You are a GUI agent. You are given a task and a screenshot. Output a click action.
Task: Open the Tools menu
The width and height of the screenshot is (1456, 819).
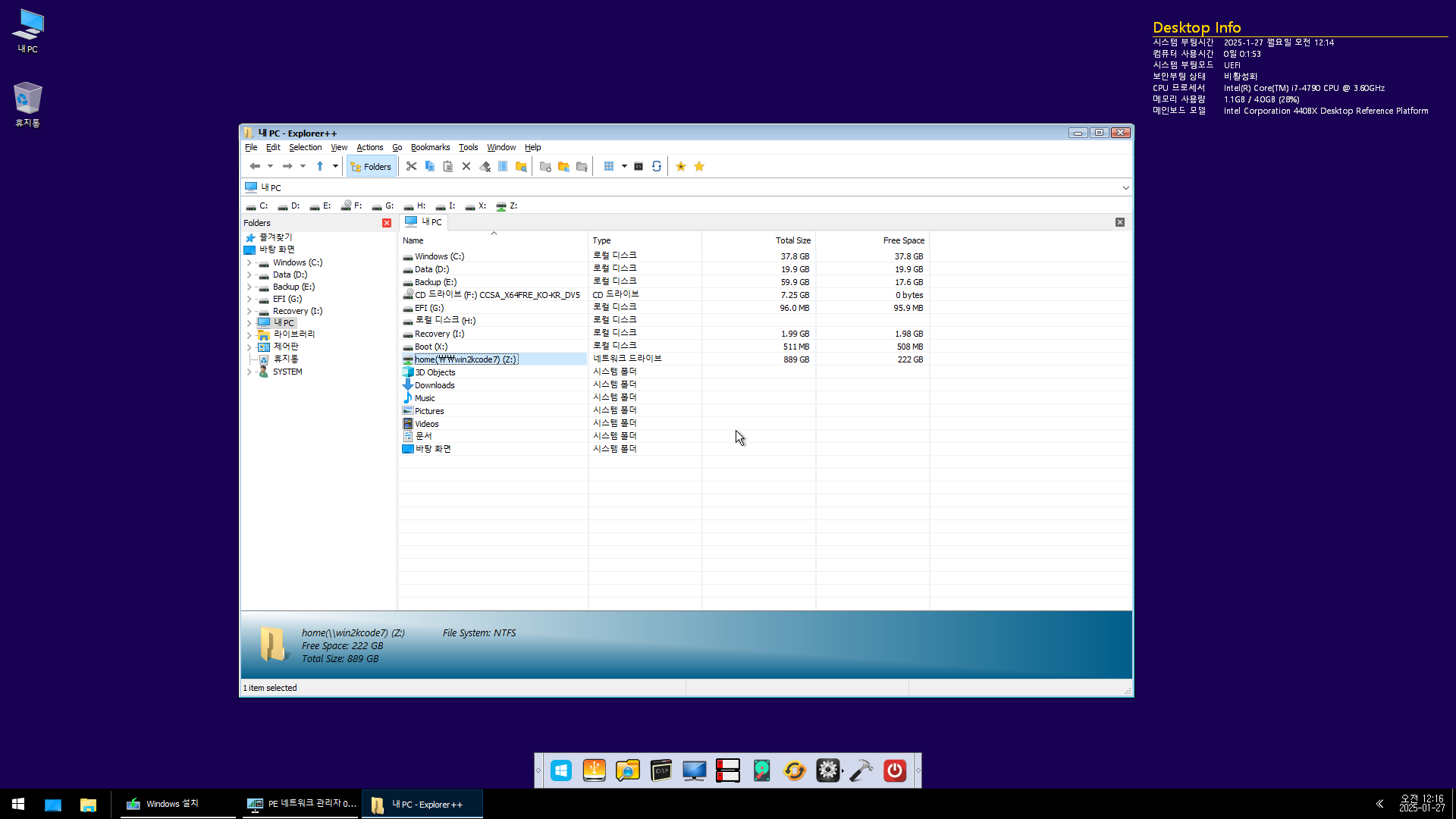pyautogui.click(x=468, y=147)
